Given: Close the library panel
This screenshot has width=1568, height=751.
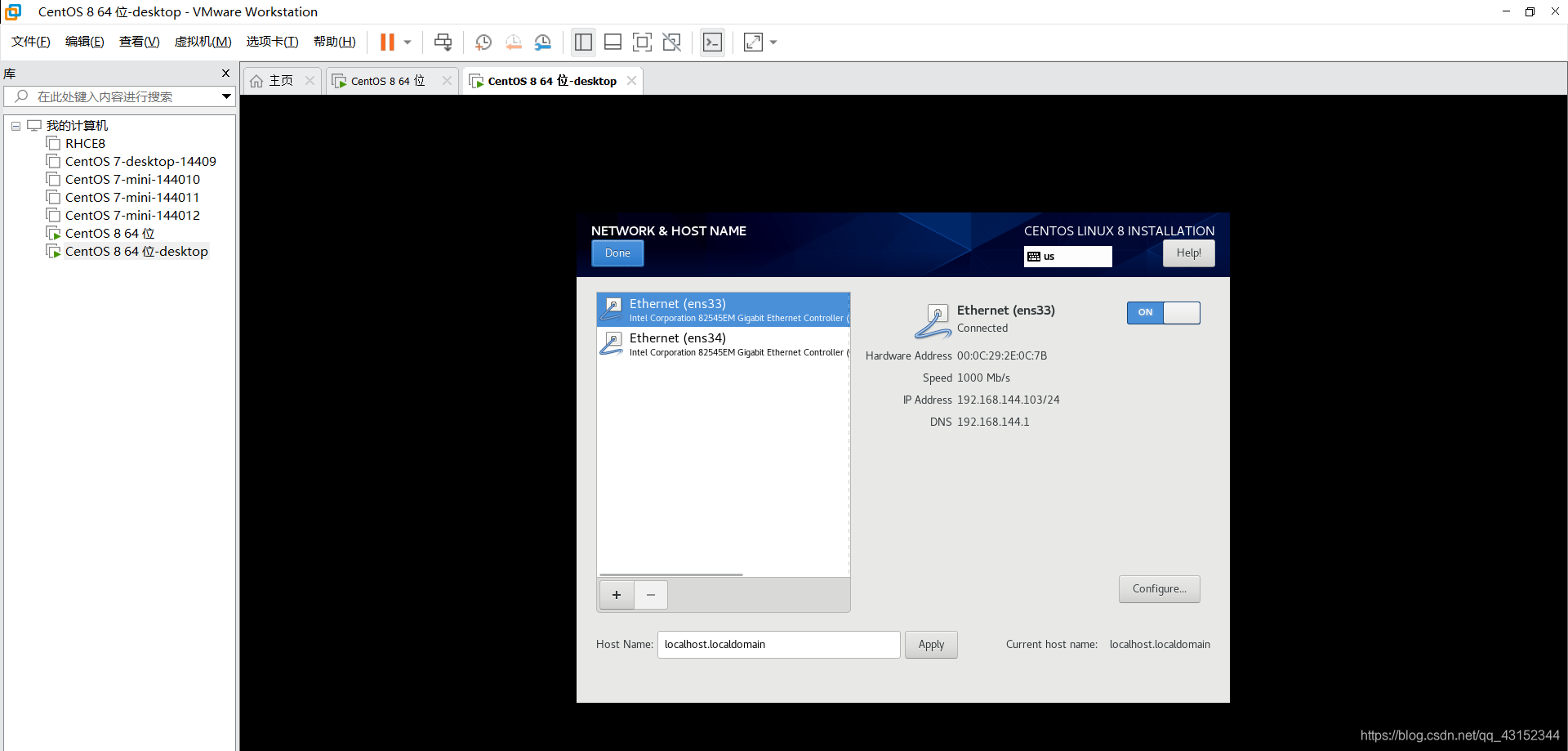Looking at the screenshot, I should click(226, 74).
